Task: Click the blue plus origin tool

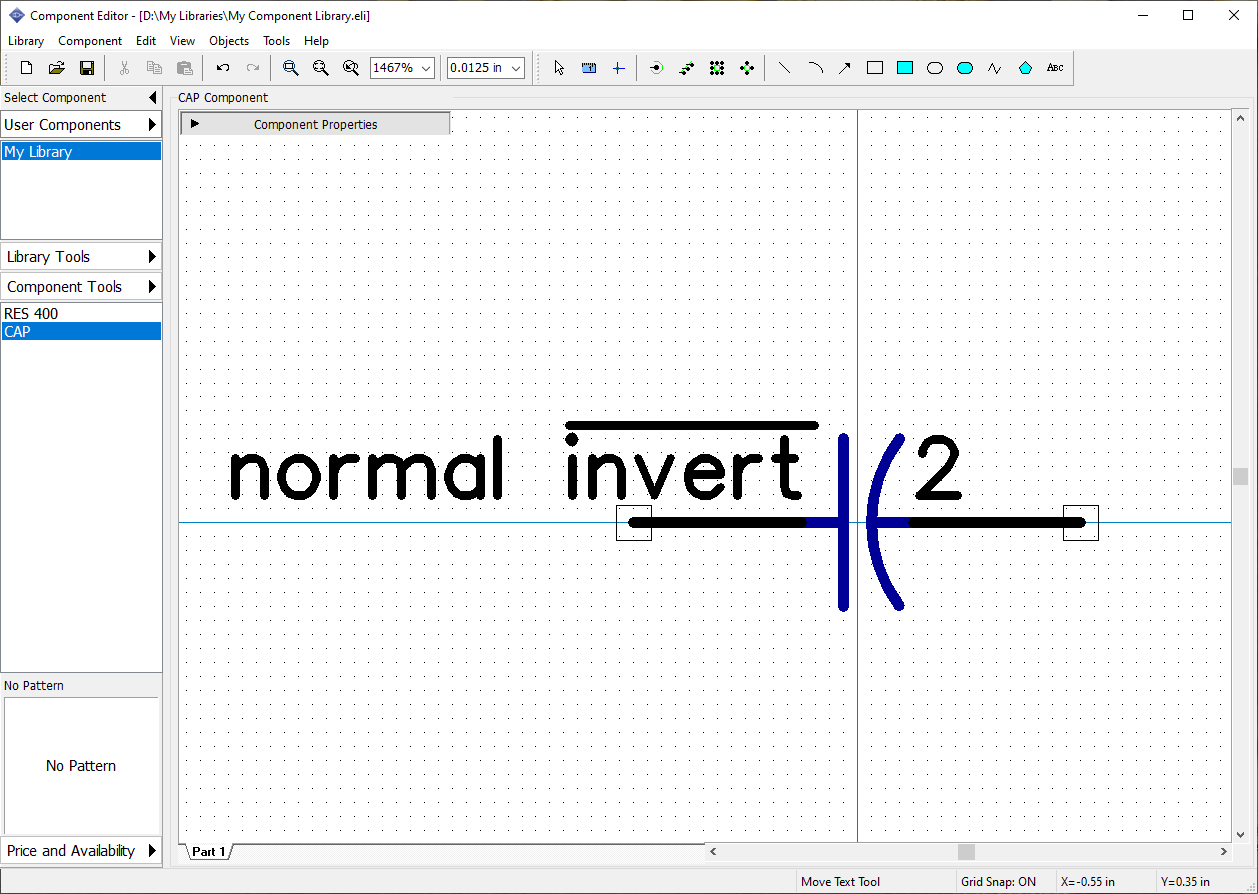Action: click(x=618, y=68)
